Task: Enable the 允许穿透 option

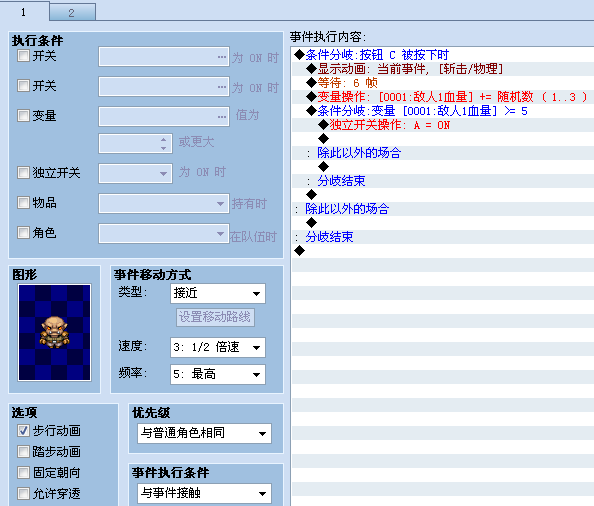Action: pyautogui.click(x=23, y=494)
